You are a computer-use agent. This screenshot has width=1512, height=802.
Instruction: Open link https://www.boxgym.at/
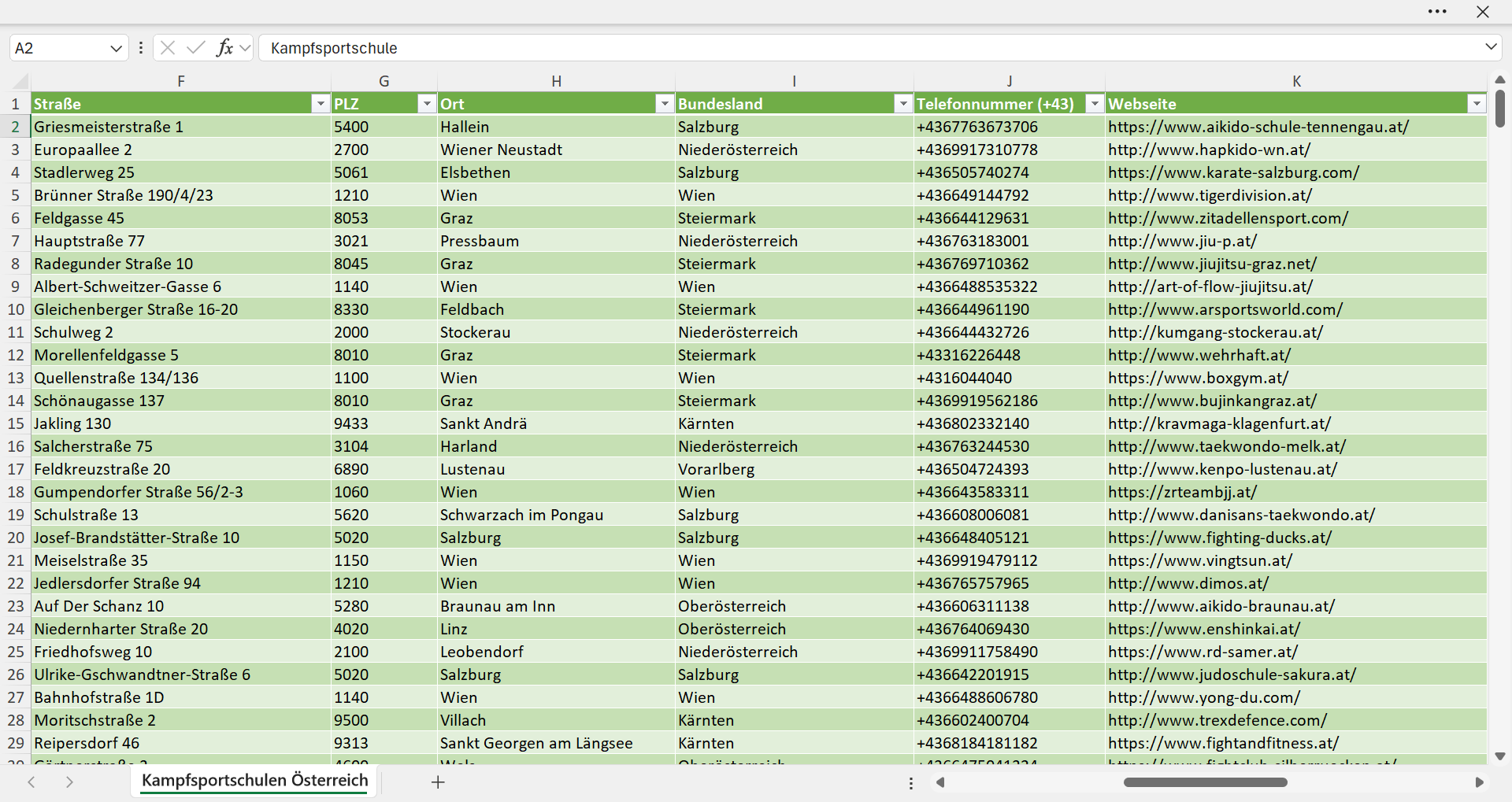[1198, 378]
